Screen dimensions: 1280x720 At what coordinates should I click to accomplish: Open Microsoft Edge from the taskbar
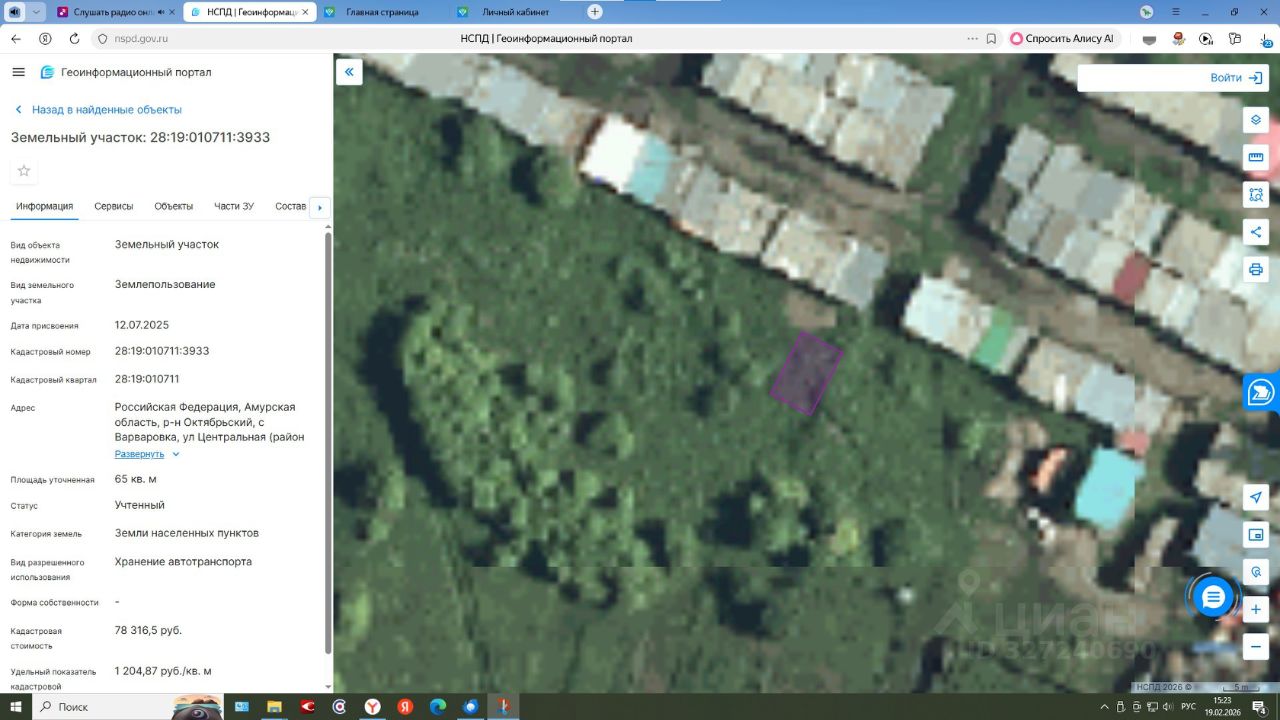tap(437, 707)
